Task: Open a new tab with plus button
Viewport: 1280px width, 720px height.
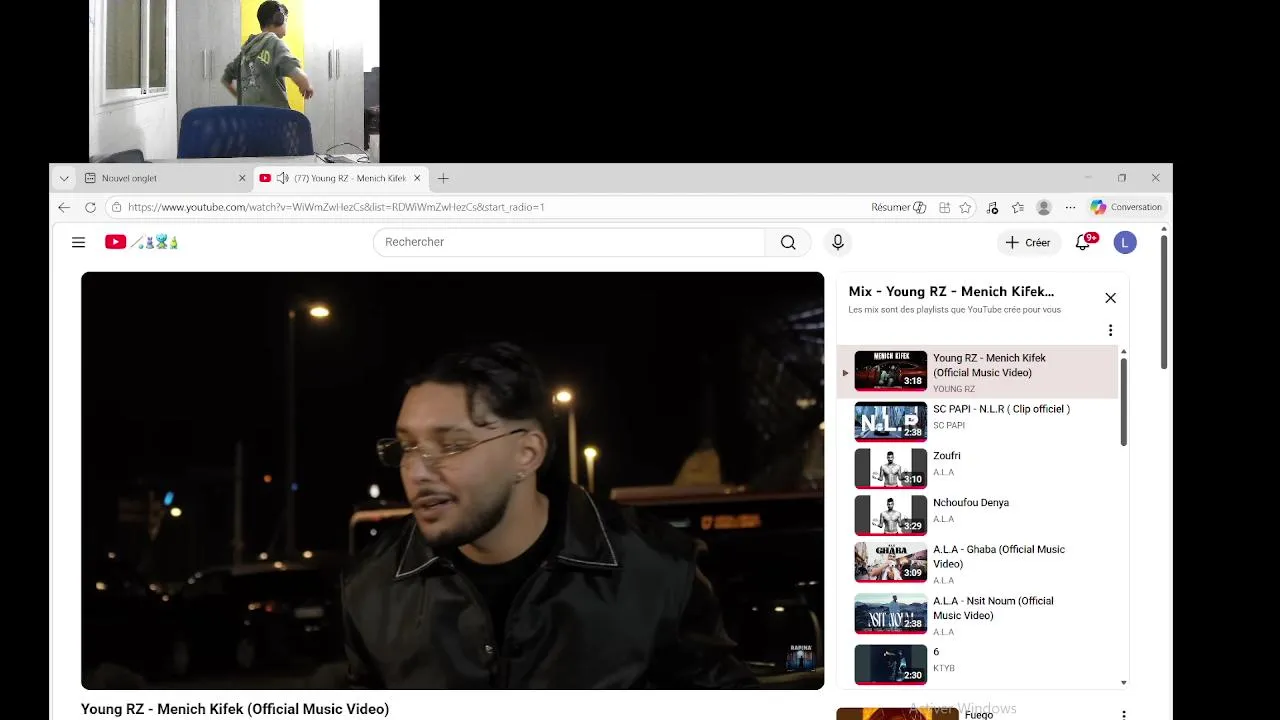Action: [443, 178]
